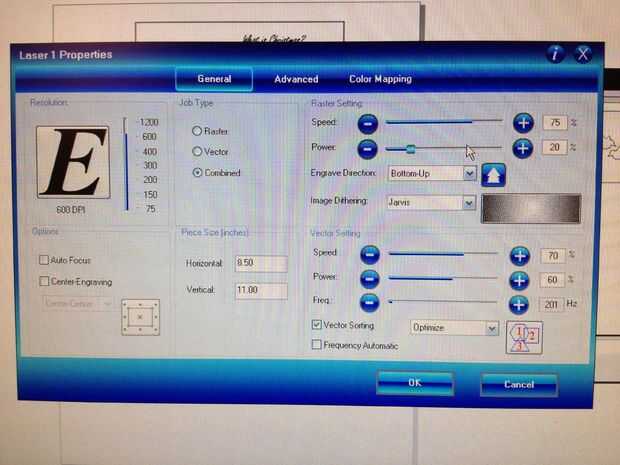Click the vector Speed slider track

coord(443,254)
